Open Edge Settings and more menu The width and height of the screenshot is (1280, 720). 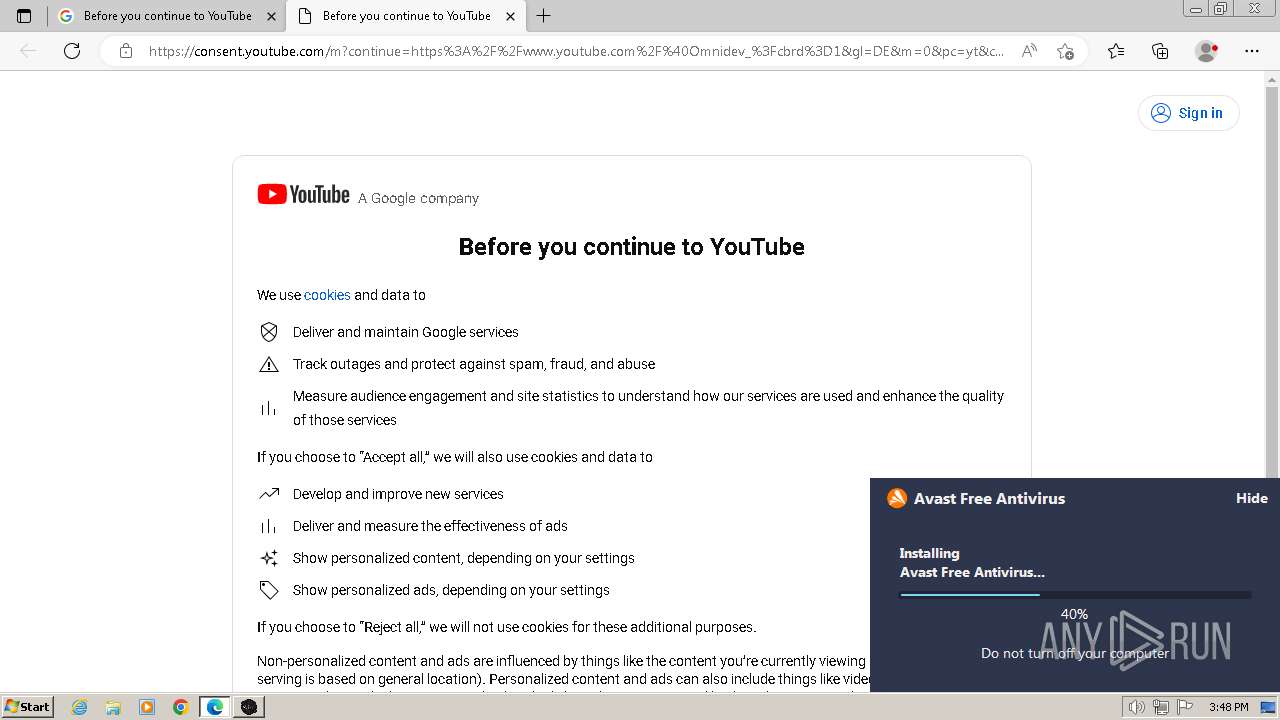tap(1252, 51)
